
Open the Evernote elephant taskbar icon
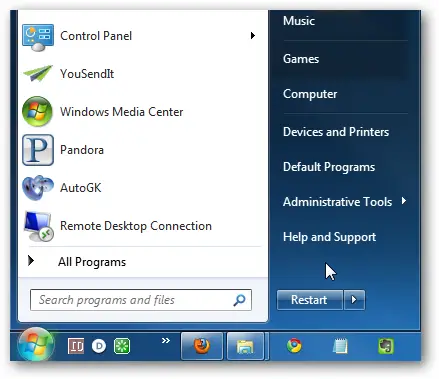tap(386, 346)
